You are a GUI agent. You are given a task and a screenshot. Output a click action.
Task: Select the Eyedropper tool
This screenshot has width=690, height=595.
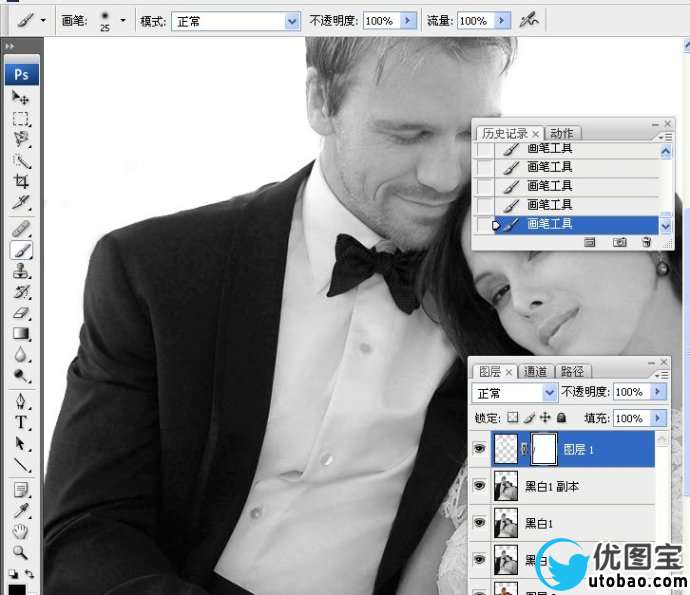[x=20, y=511]
